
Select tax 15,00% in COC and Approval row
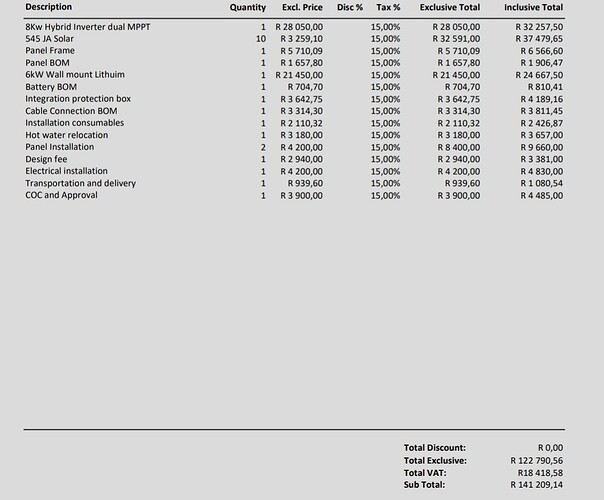386,195
